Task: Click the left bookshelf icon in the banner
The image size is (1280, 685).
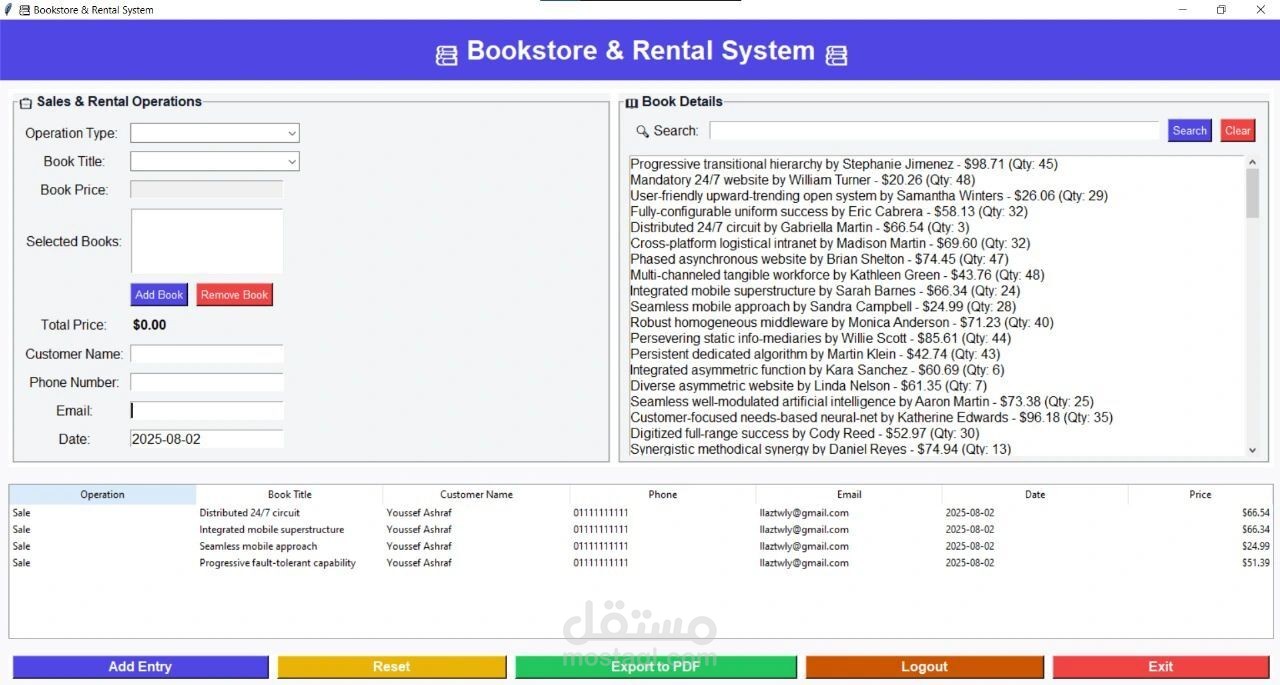Action: 446,51
